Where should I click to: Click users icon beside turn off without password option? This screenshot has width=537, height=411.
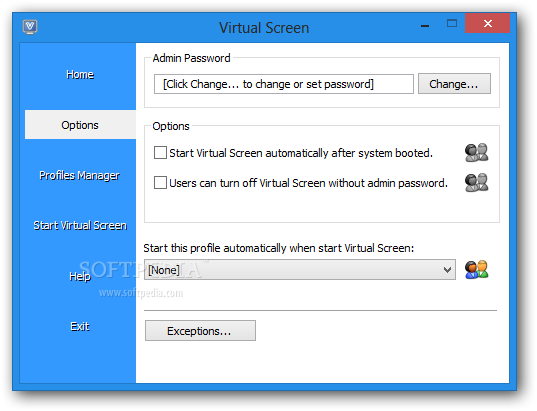point(476,182)
